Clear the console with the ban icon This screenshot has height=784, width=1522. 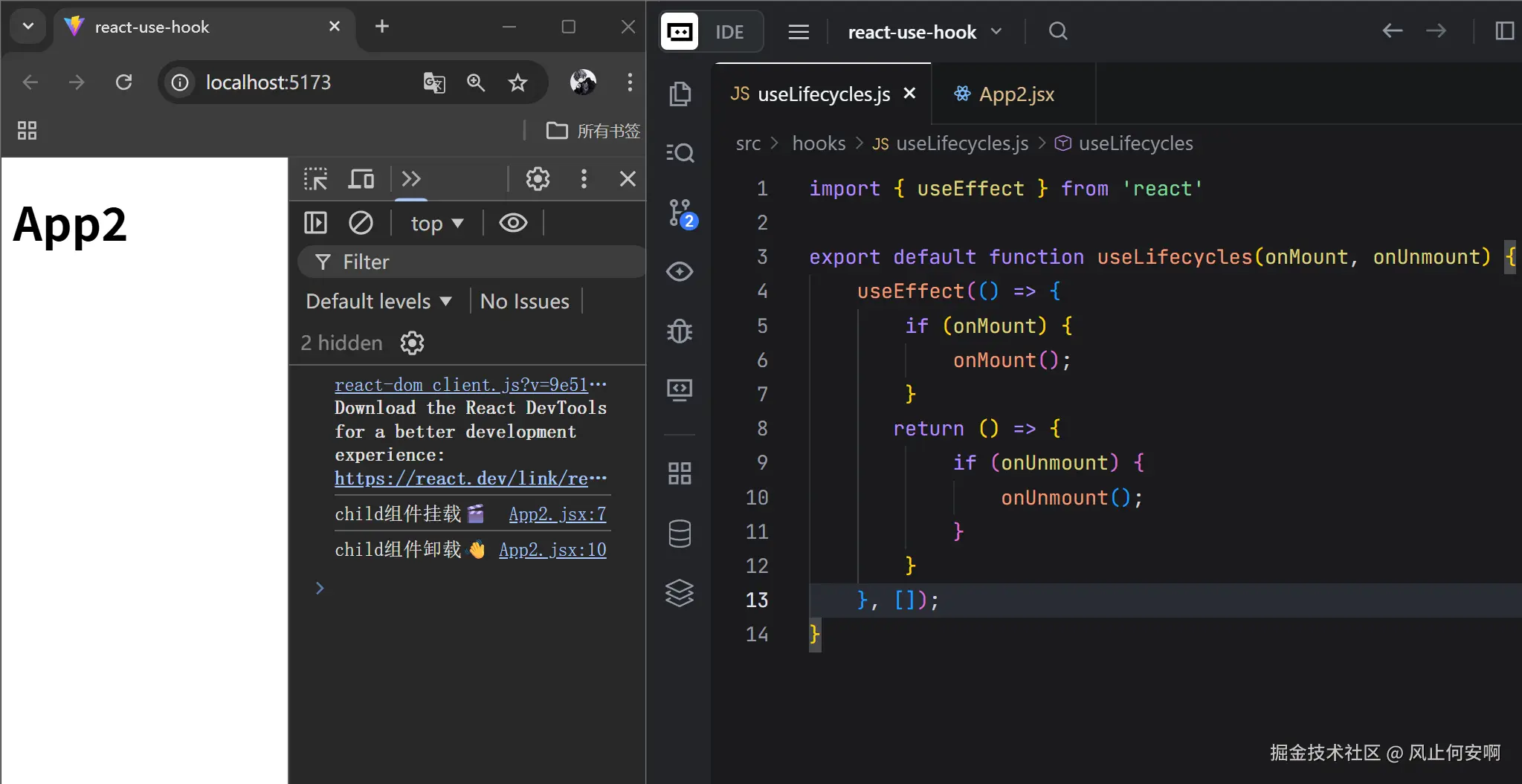pyautogui.click(x=361, y=223)
